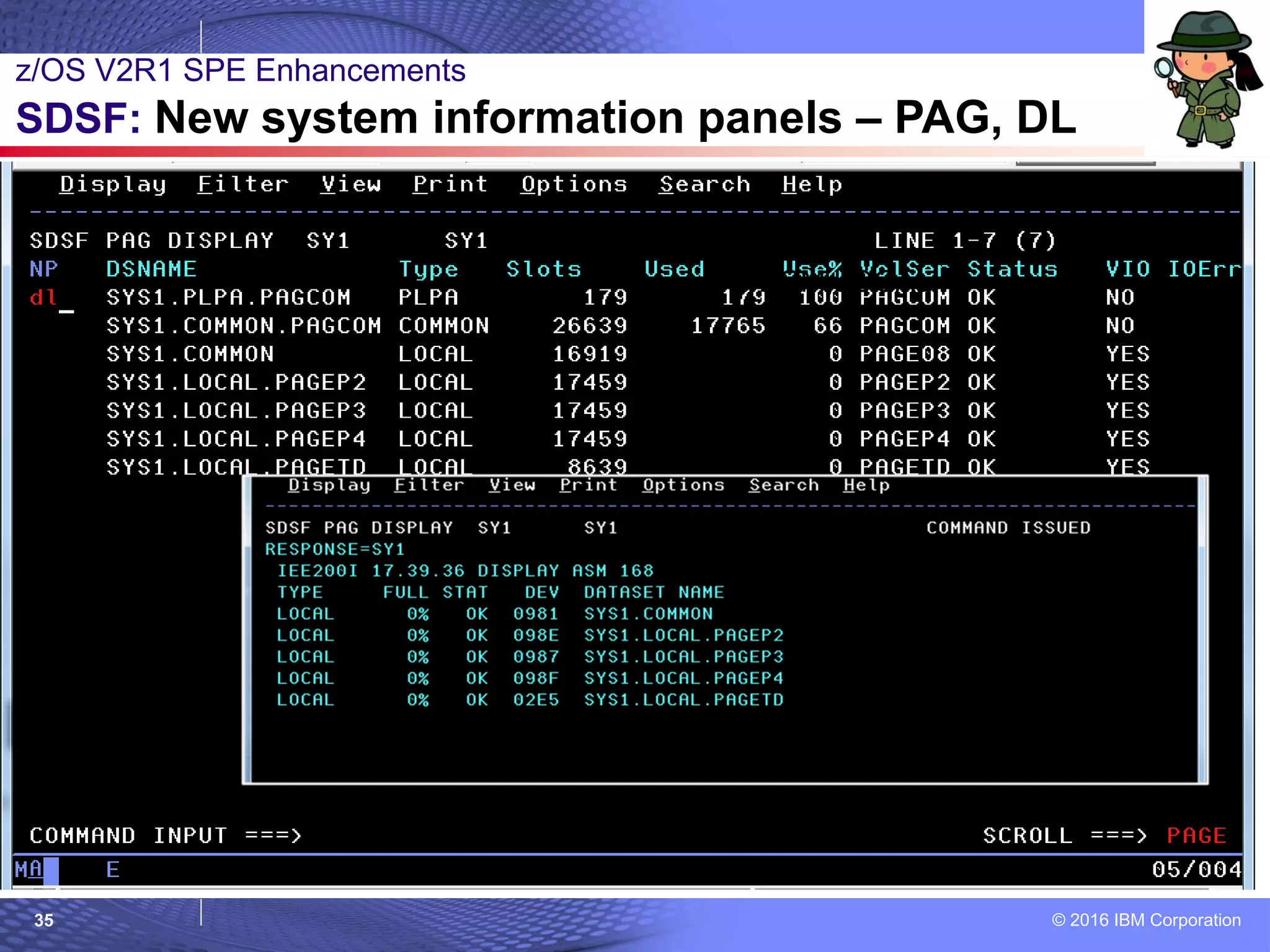Click cursor position 05/004 in status bar

point(1197,869)
